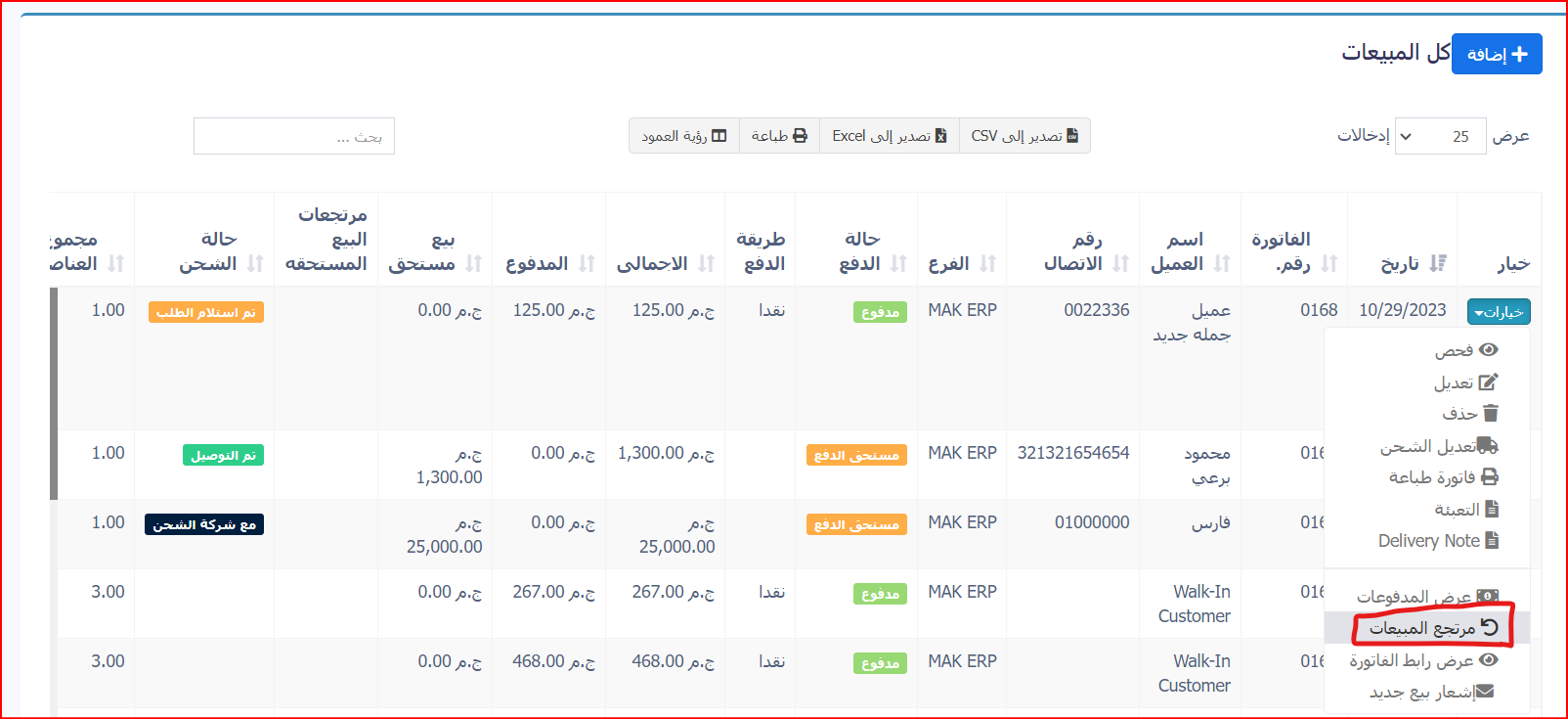
Task: Open عرض رابط الفاتورة invoice link option
Action: [x=1423, y=660]
